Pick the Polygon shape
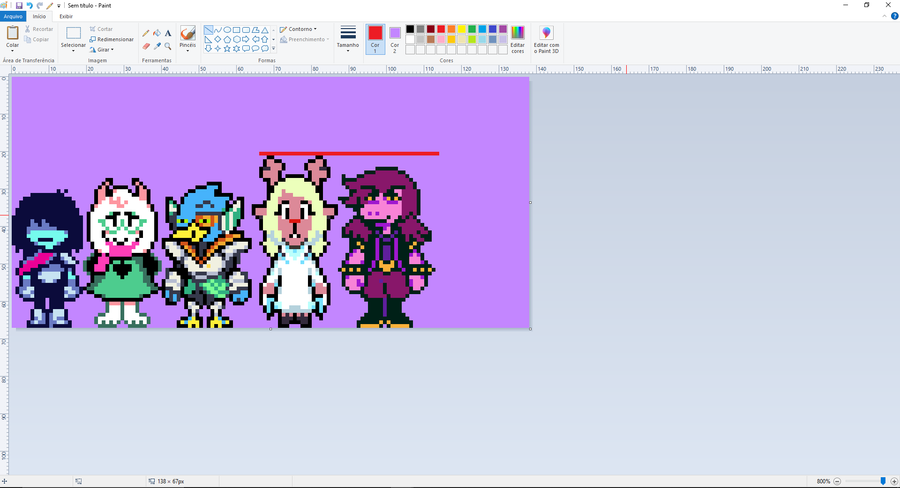The width and height of the screenshot is (900, 488). pyautogui.click(x=255, y=30)
